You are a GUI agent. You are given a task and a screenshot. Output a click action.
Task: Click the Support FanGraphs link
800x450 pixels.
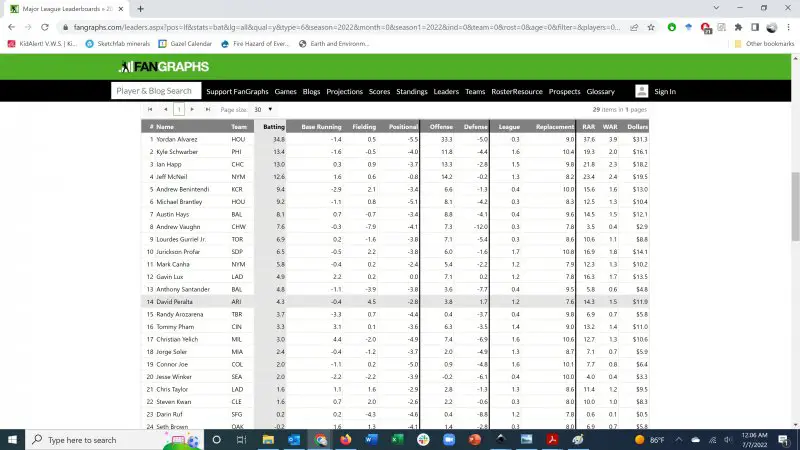point(237,91)
